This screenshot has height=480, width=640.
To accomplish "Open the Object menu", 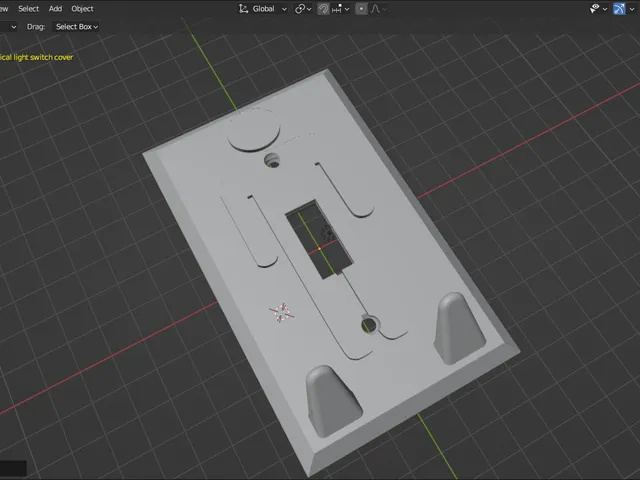I will pyautogui.click(x=82, y=9).
